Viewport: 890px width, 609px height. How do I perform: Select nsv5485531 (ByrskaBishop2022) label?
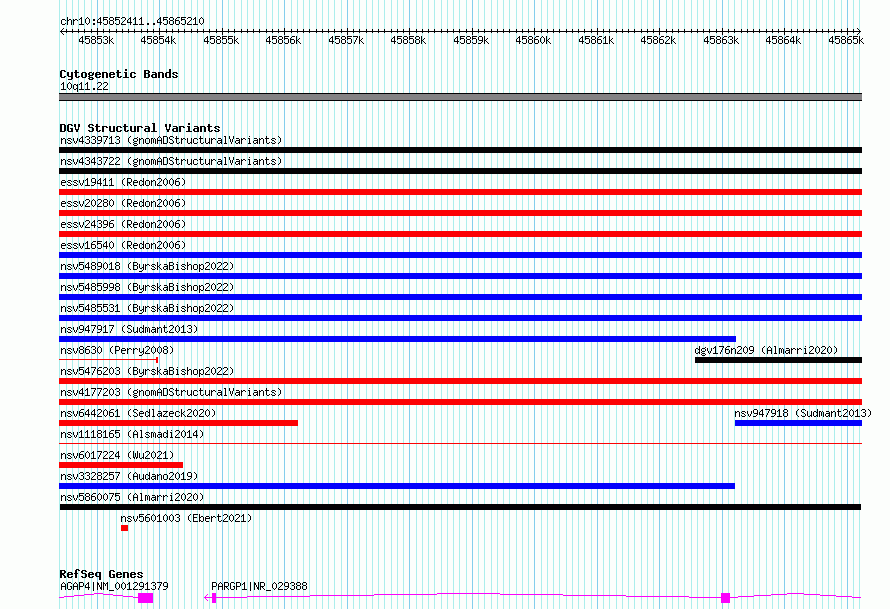coord(147,308)
